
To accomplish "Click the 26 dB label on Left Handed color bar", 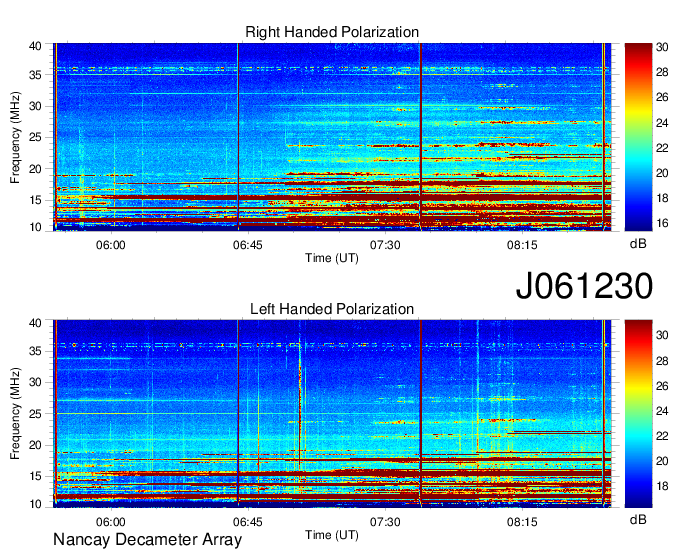I will coord(662,386).
